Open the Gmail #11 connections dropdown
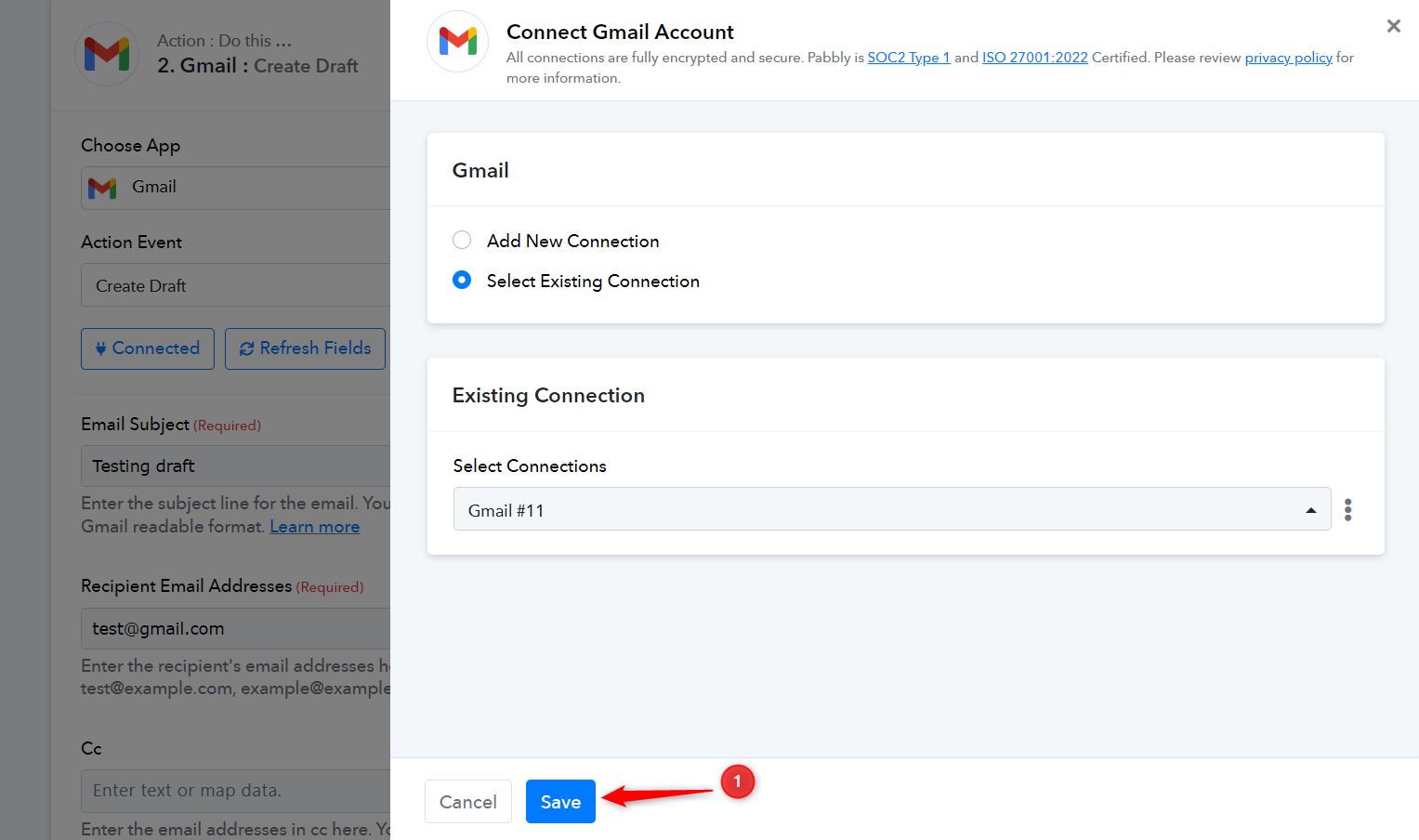The width and height of the screenshot is (1419, 840). (892, 509)
